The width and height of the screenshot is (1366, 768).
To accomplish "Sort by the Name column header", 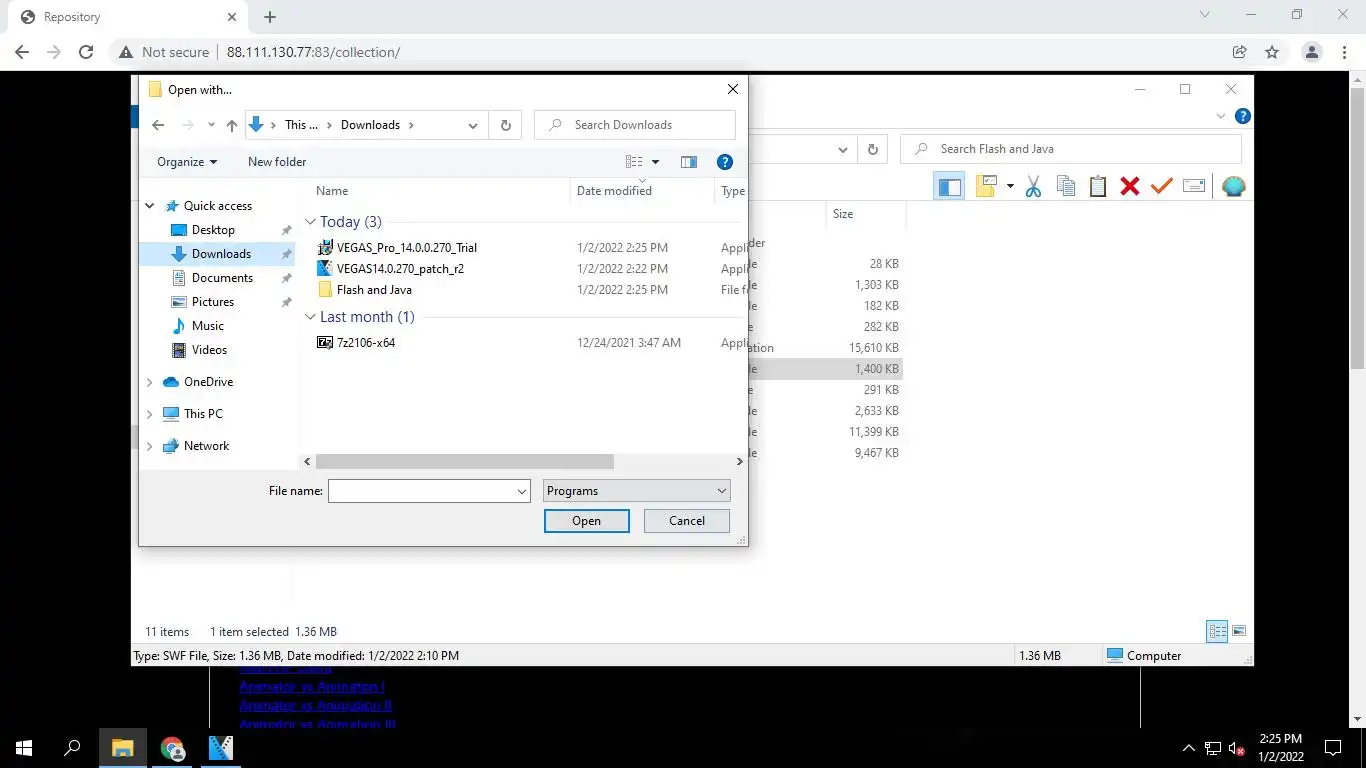I will pos(332,191).
